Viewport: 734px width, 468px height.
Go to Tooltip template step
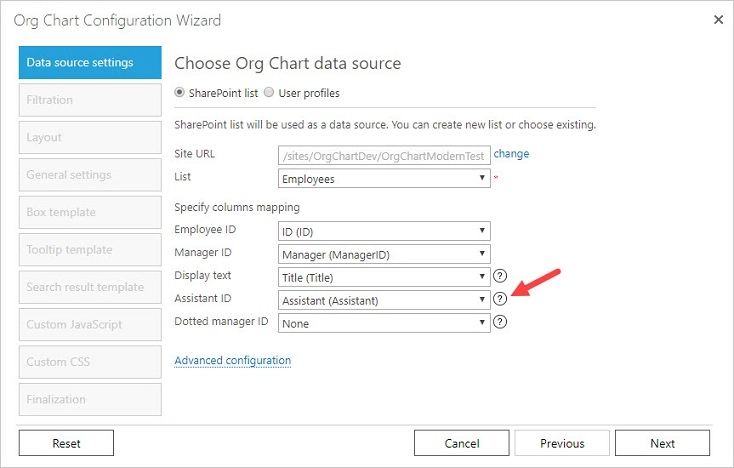click(90, 249)
